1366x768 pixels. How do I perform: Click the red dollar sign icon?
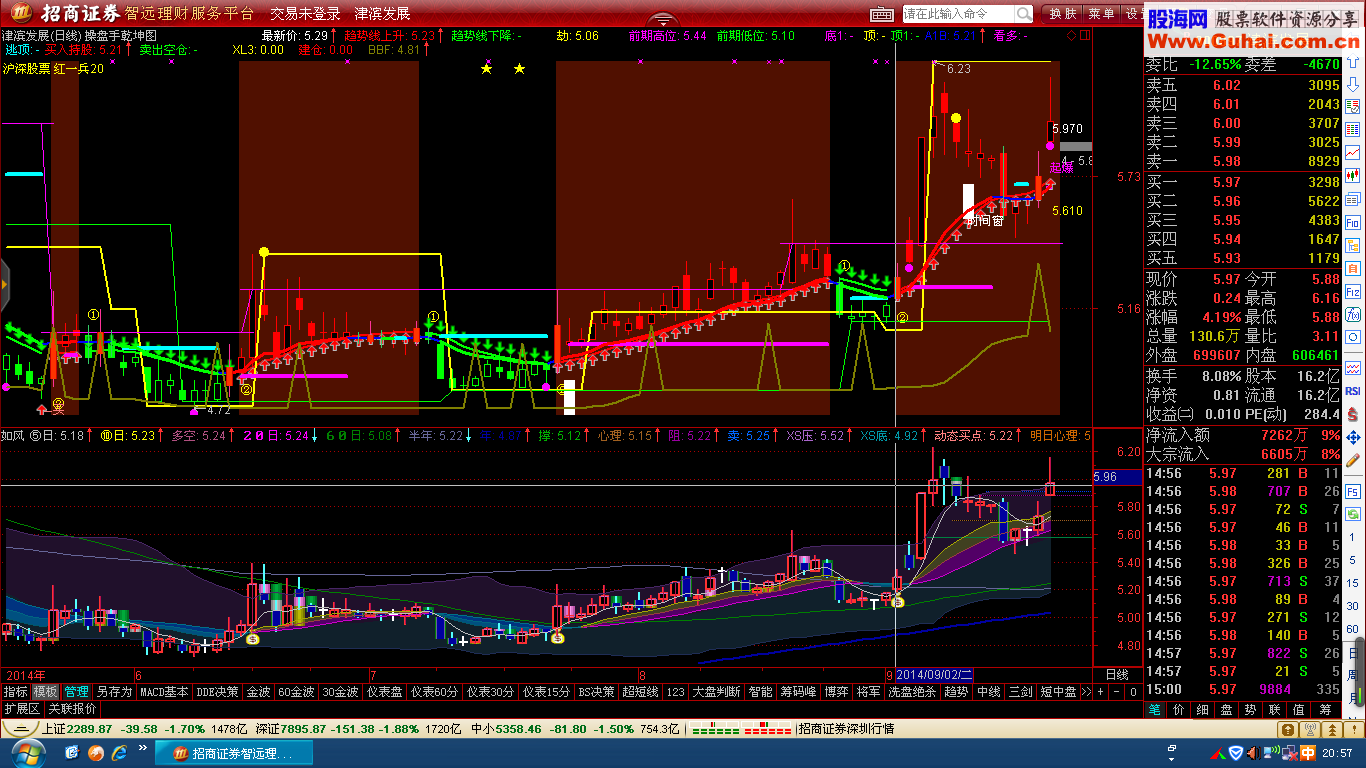click(x=1353, y=412)
